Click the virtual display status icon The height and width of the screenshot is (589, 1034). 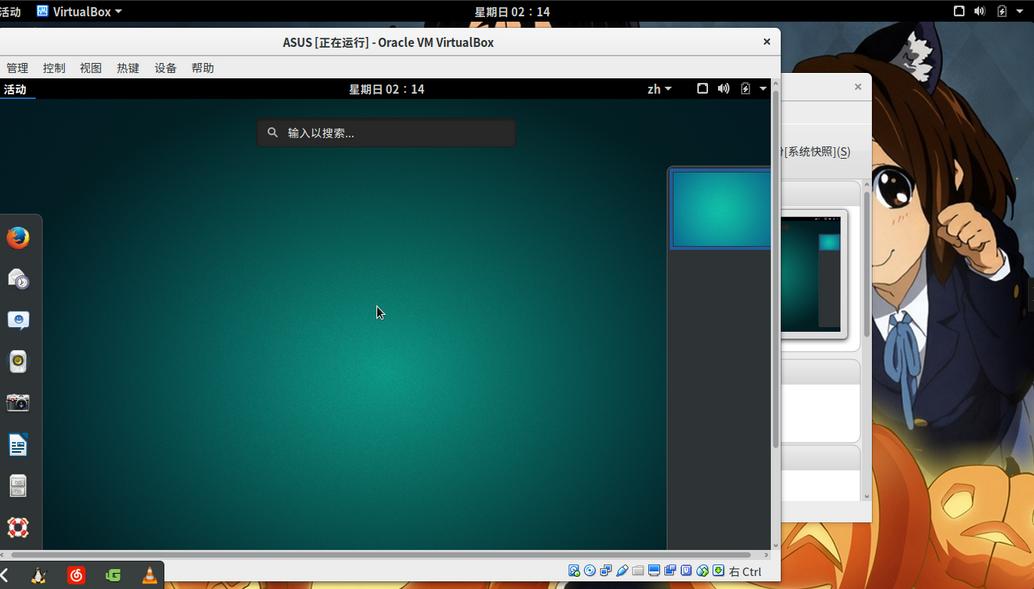(654, 571)
